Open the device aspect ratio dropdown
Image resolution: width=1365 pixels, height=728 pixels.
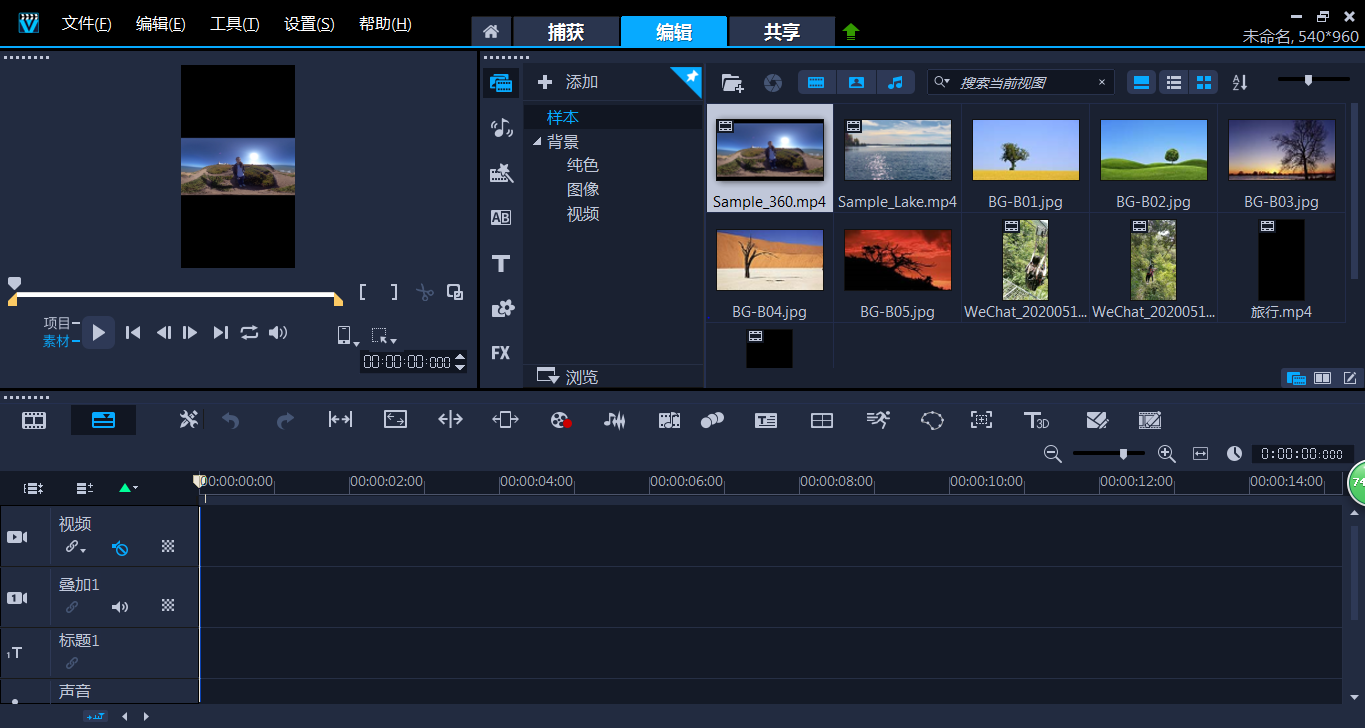pos(346,336)
